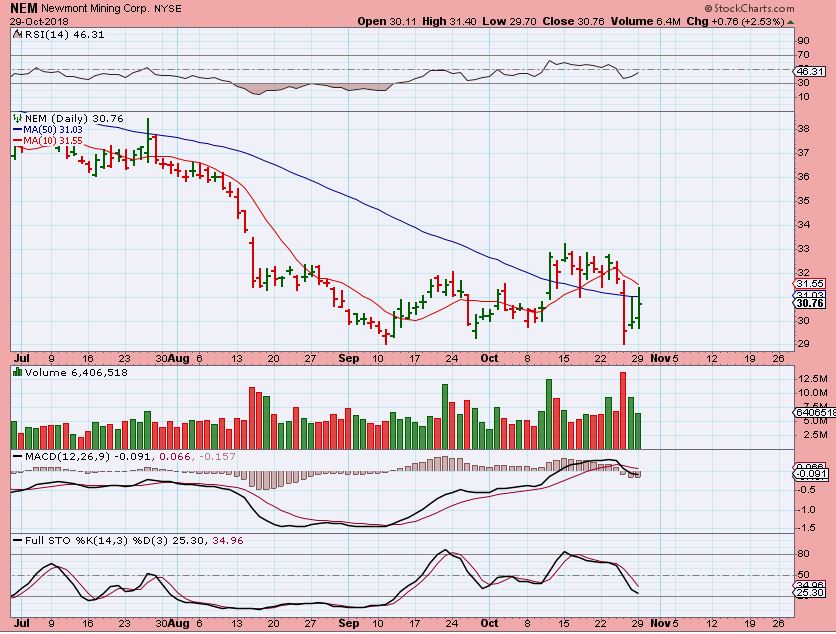Click the bold NEM ticker symbol in header
The image size is (836, 634).
23,9
